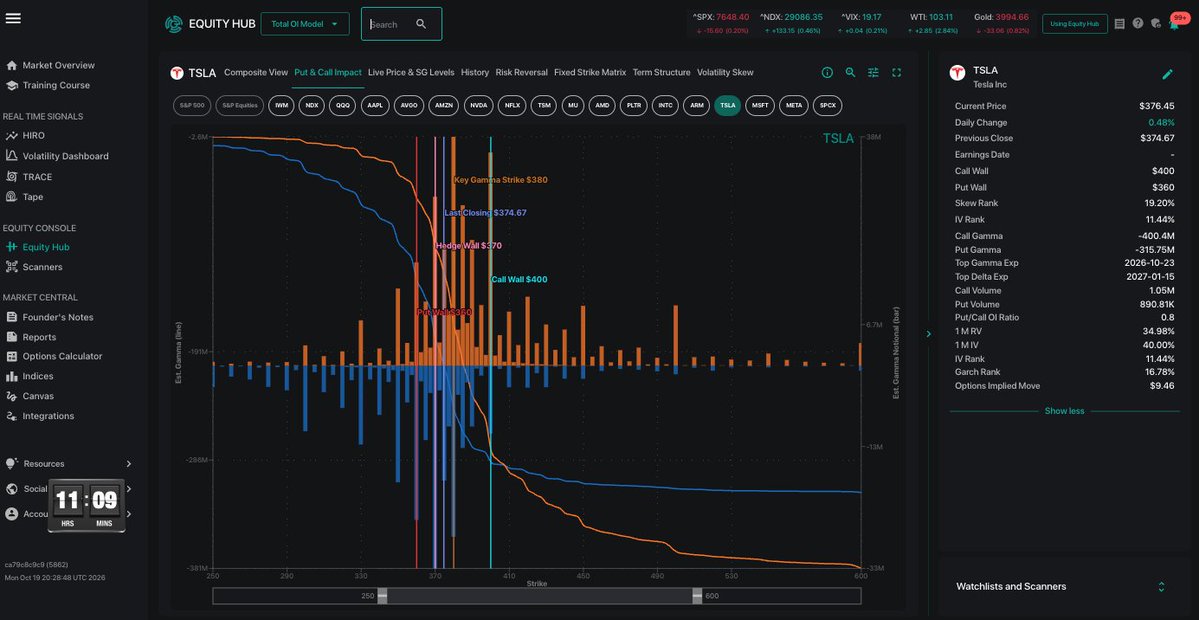Image resolution: width=1199 pixels, height=620 pixels.
Task: Switch to Composite View tab
Action: point(256,73)
